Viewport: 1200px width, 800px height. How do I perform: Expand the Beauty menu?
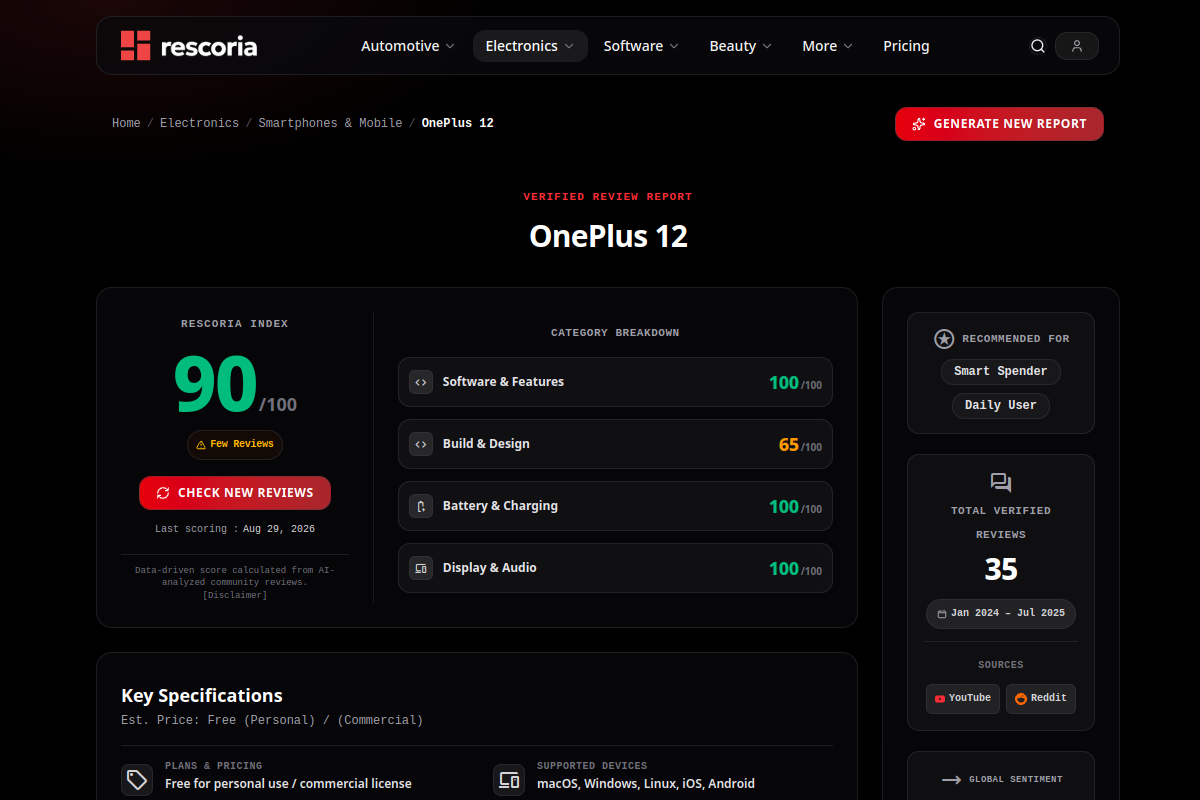tap(741, 46)
